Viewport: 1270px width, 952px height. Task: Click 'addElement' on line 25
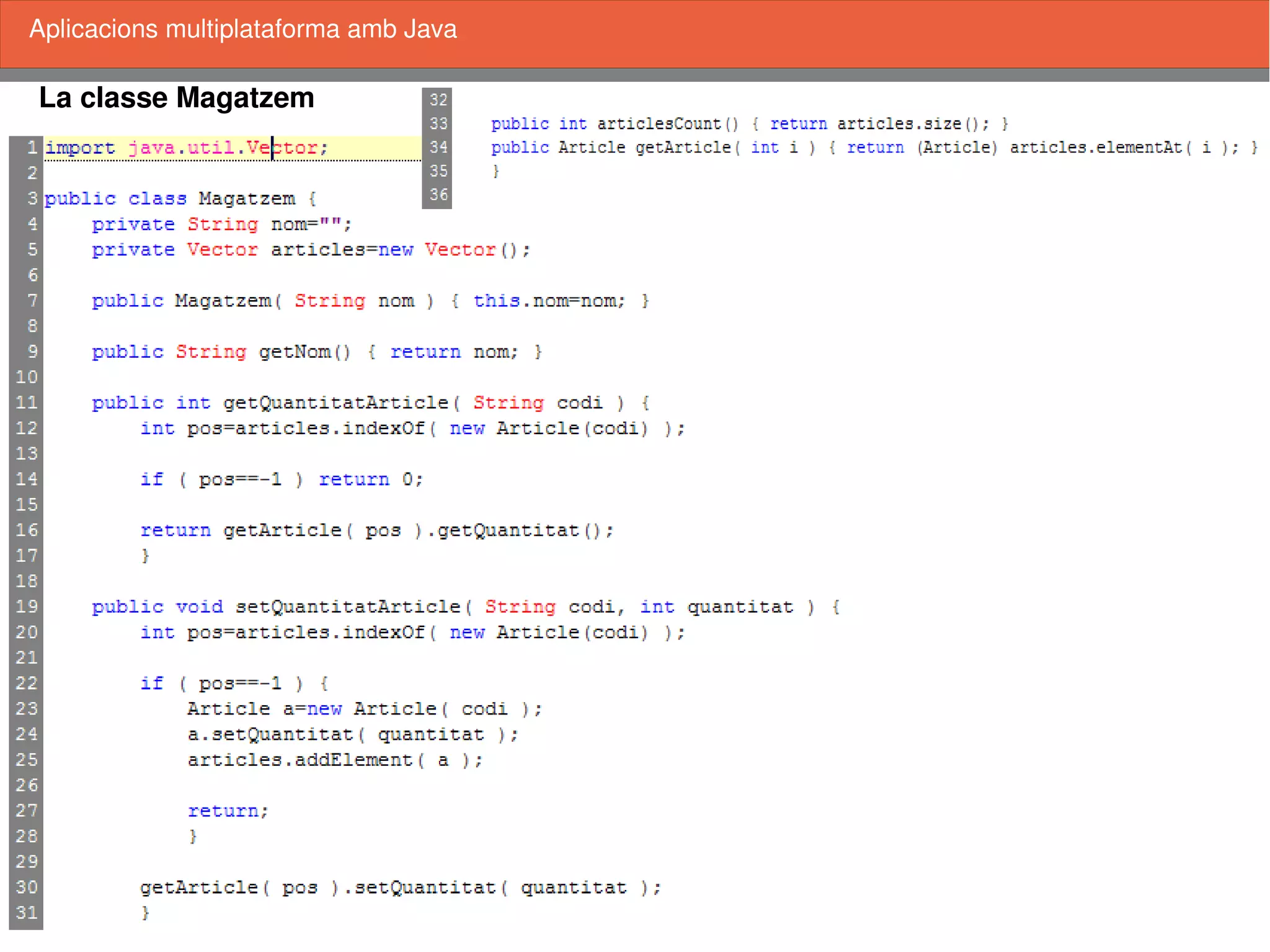[x=353, y=760]
